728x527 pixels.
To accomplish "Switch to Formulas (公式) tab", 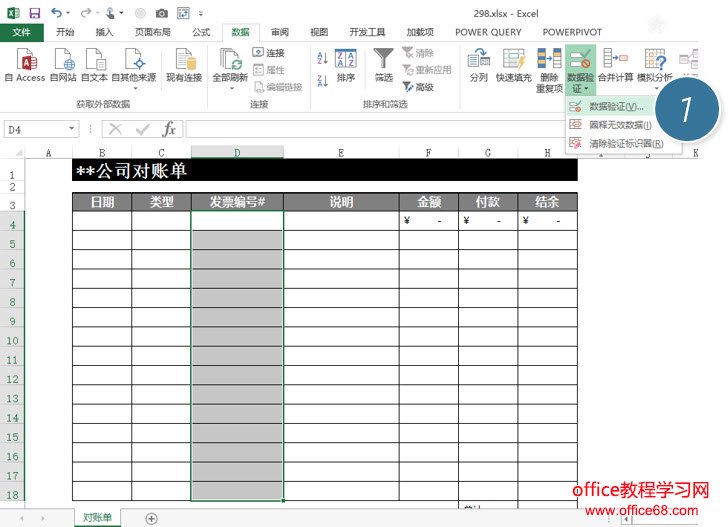I will coord(201,32).
